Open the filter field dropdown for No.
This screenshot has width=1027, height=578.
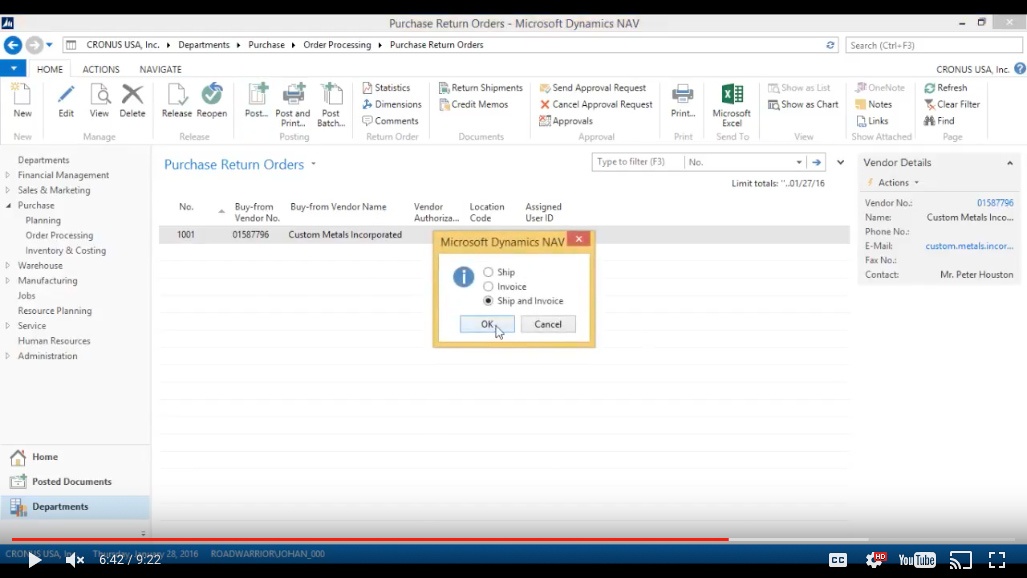click(x=799, y=162)
